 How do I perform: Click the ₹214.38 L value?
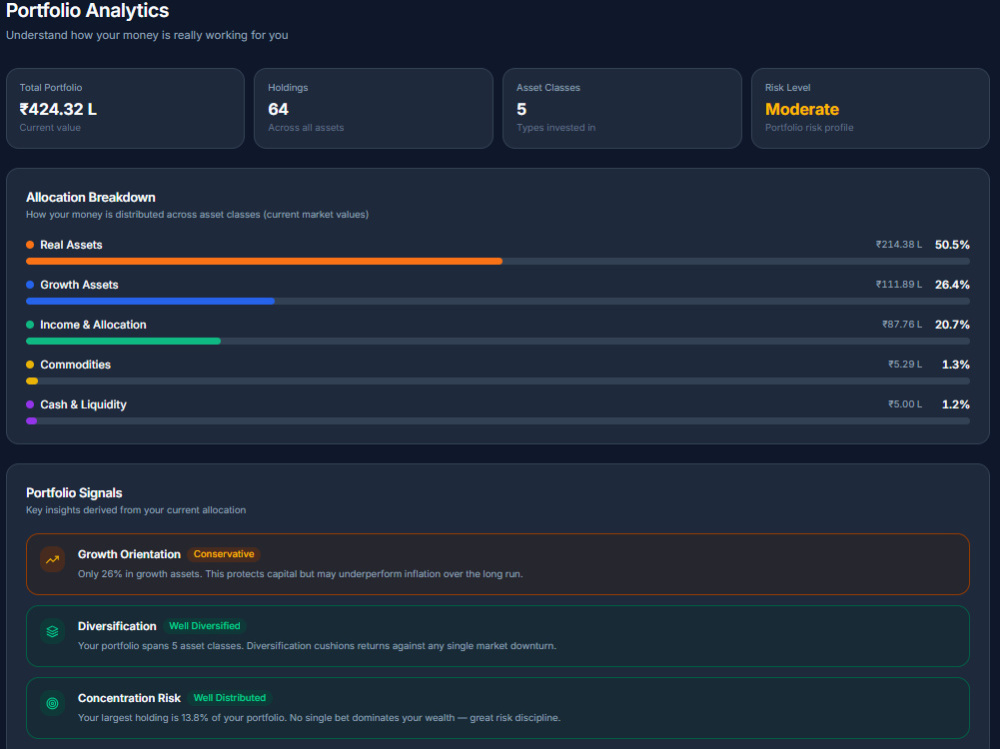click(899, 244)
